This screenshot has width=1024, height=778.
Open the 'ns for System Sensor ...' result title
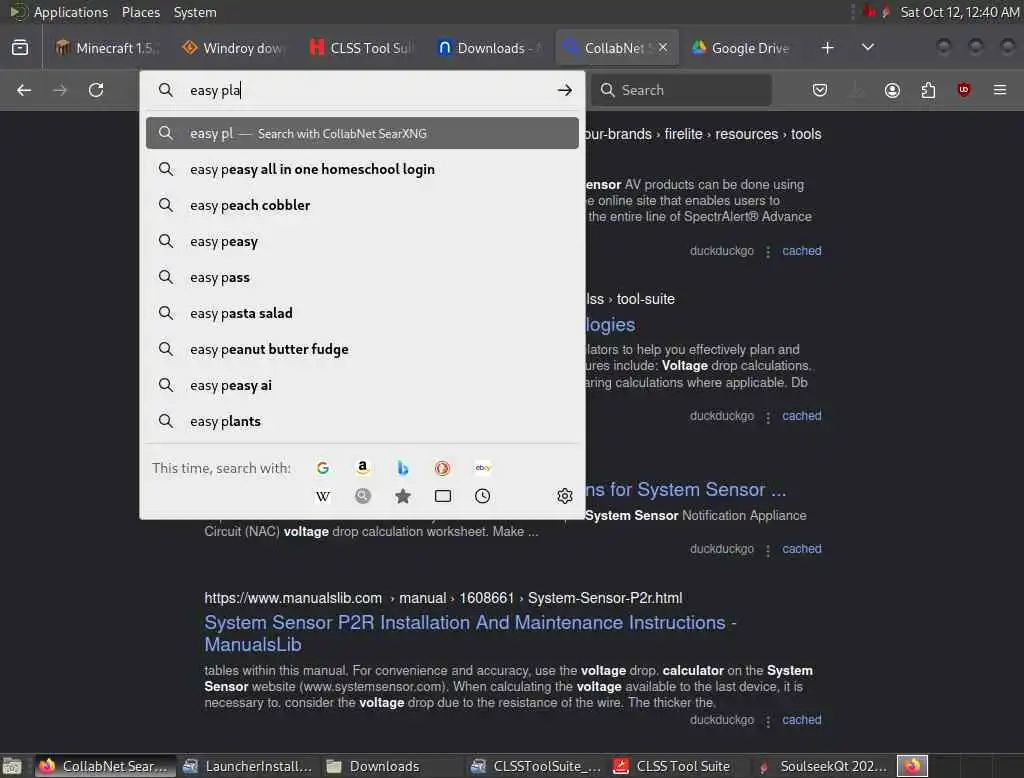coord(686,489)
